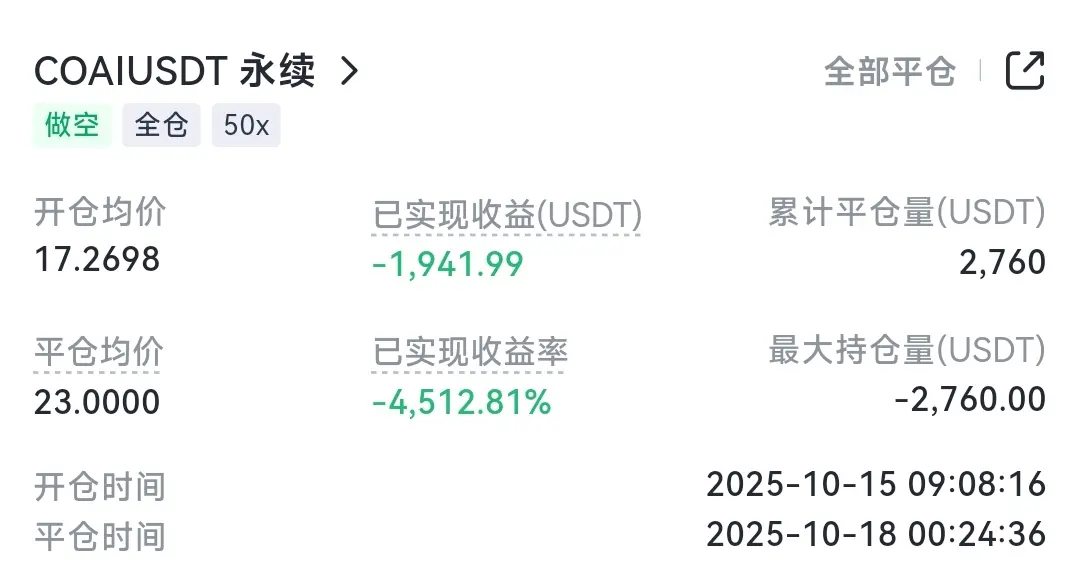Click the 开仓均价 label
The height and width of the screenshot is (578, 1080).
point(100,212)
